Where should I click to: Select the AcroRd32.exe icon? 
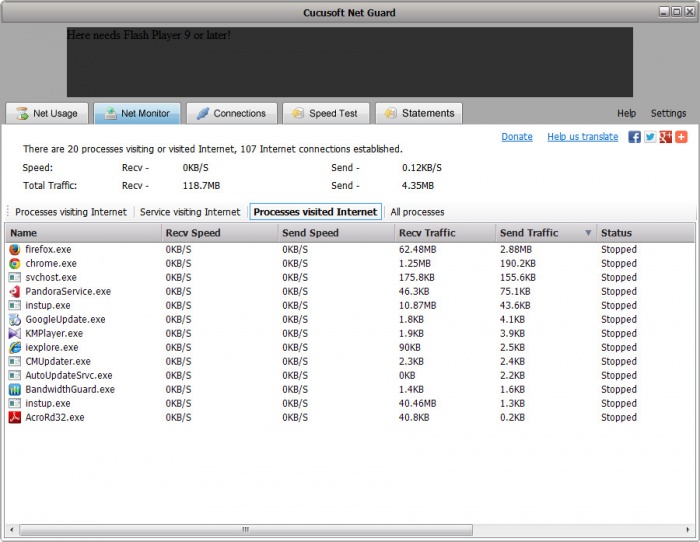[x=15, y=417]
